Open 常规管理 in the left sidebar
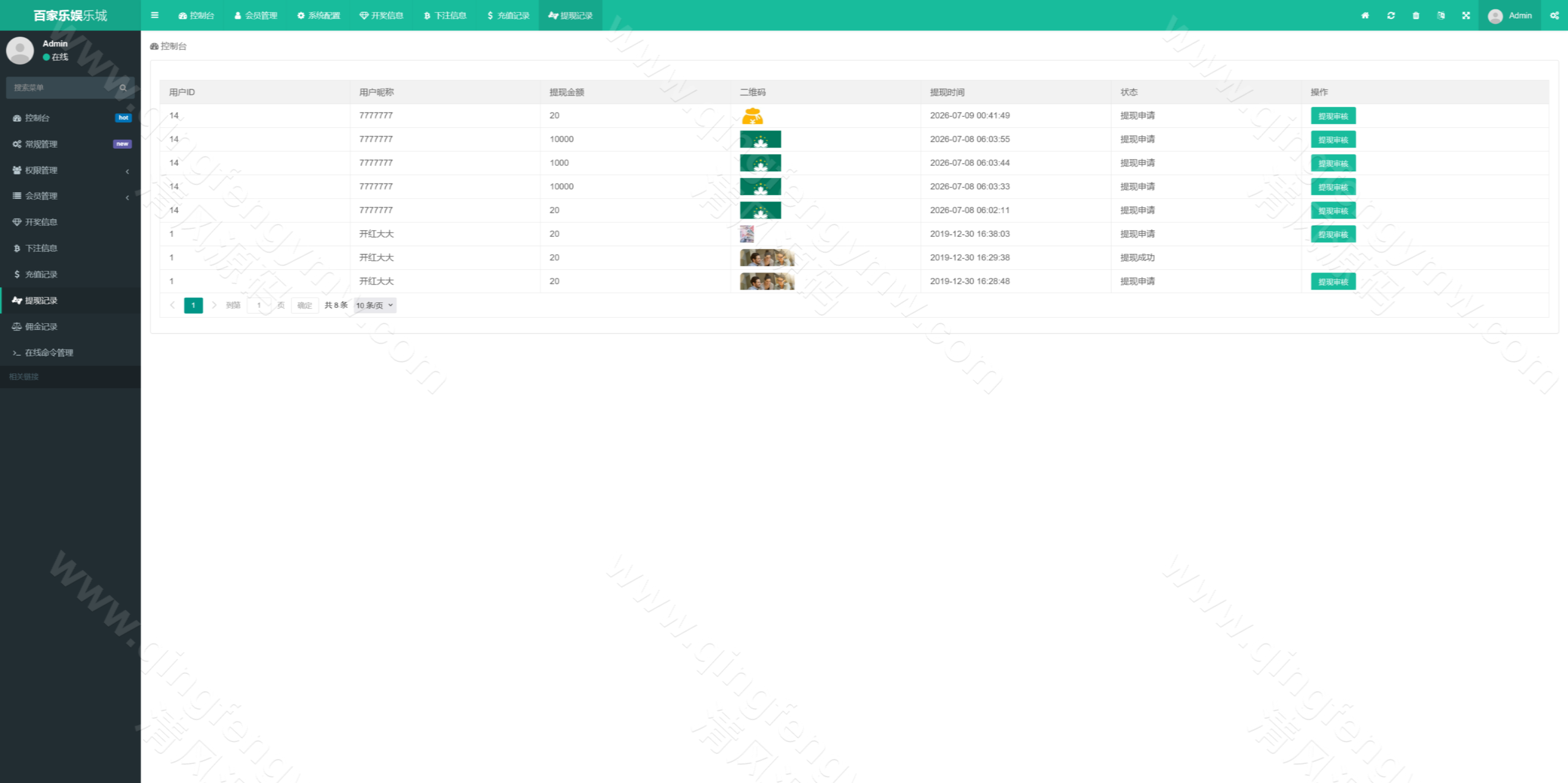1568x783 pixels. (x=70, y=144)
